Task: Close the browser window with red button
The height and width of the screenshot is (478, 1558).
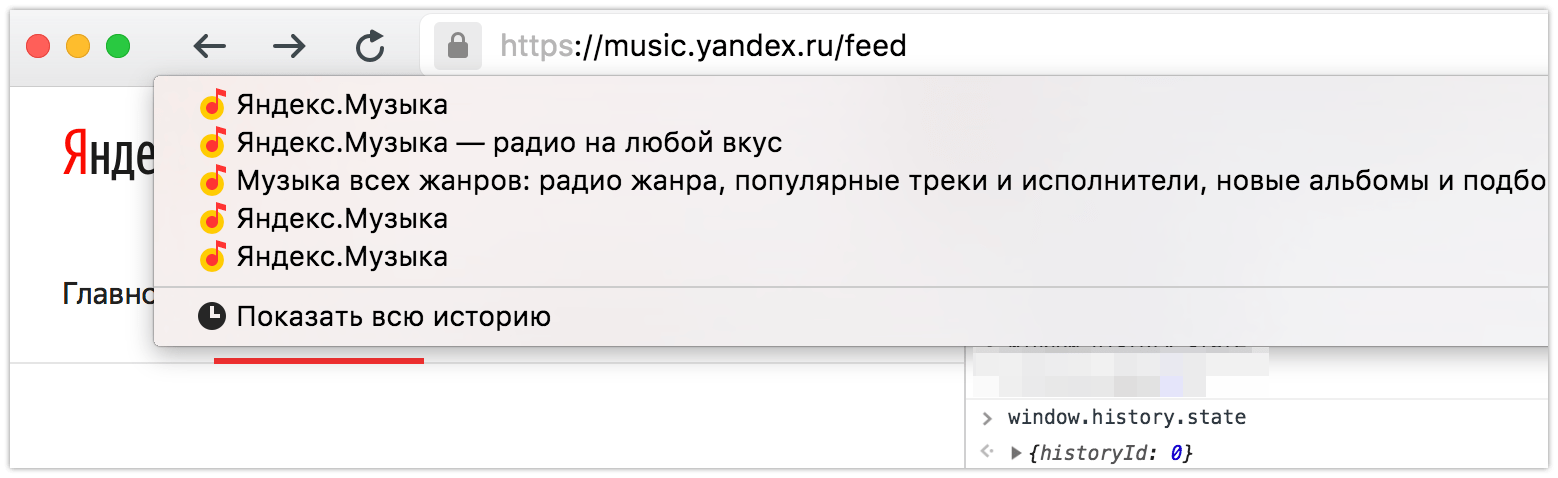Action: coord(38,46)
